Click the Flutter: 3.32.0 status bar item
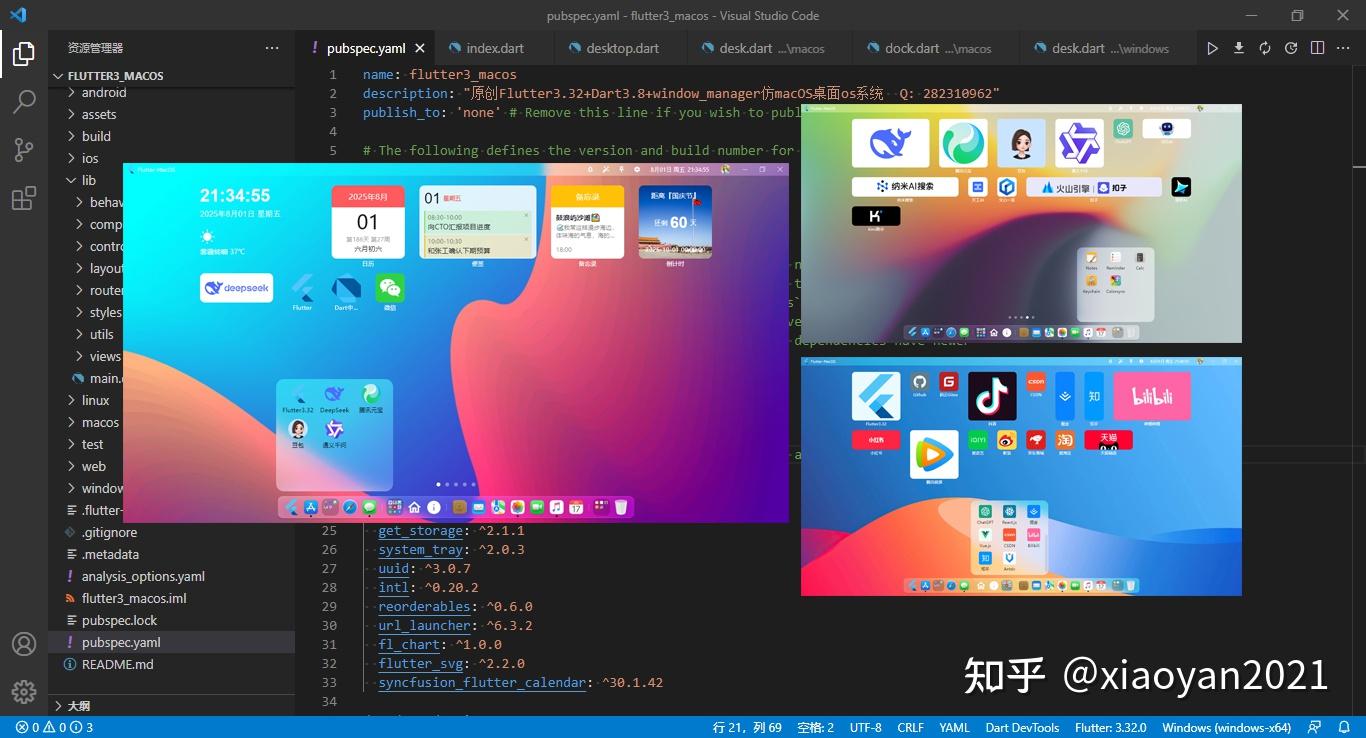Screen dimensions: 1366x738 point(1112,728)
